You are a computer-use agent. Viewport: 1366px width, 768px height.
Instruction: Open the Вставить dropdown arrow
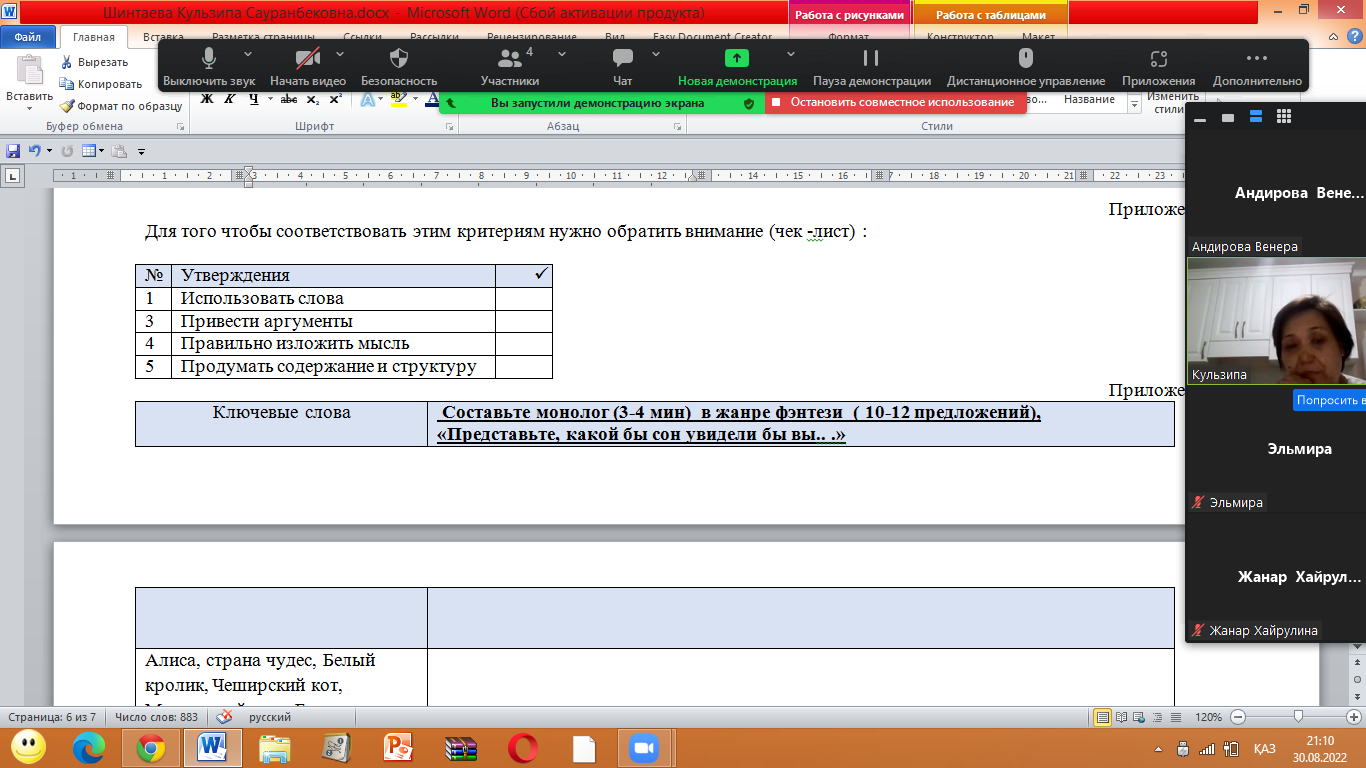(x=29, y=108)
